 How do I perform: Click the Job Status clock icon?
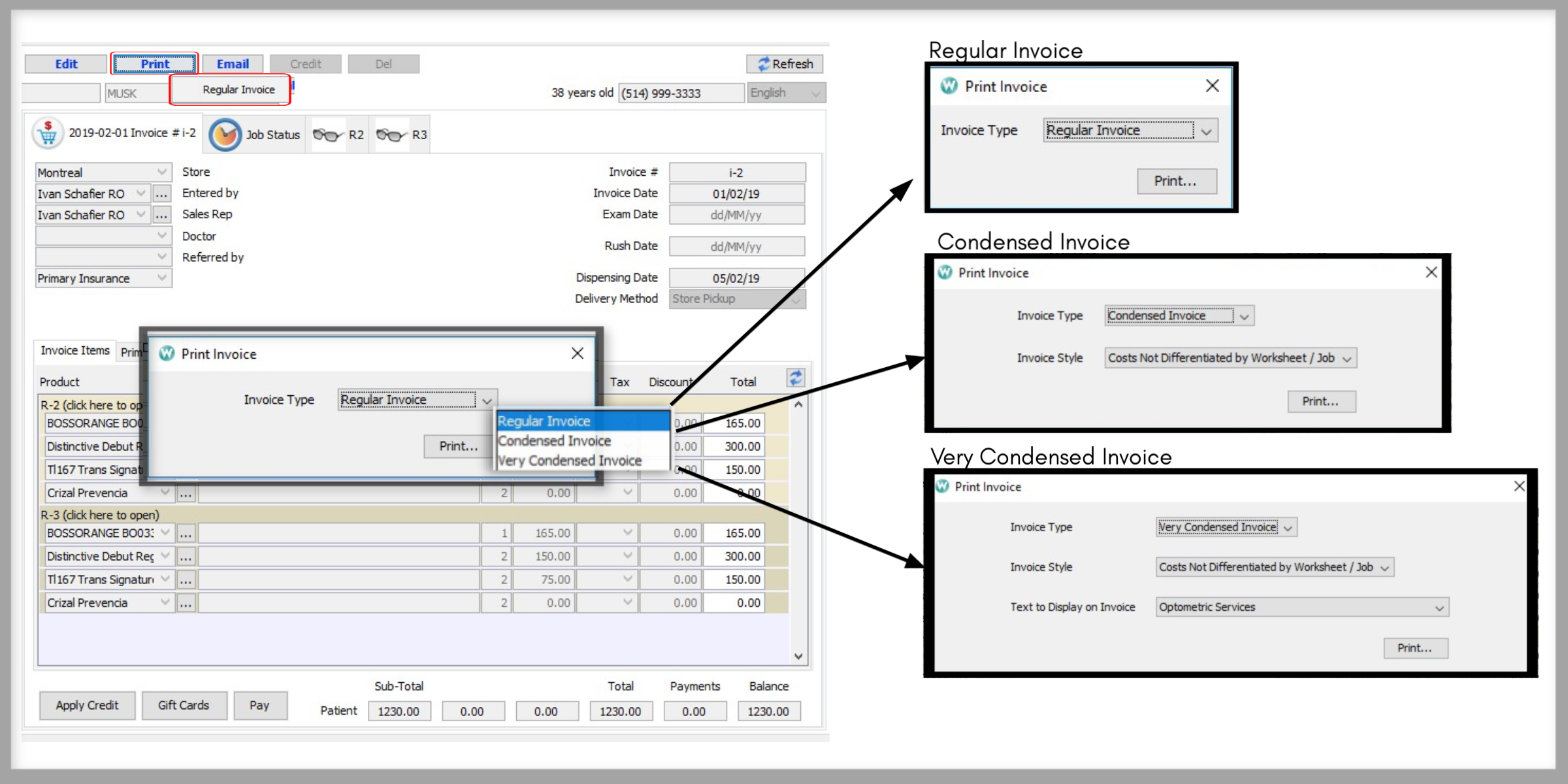(x=225, y=134)
